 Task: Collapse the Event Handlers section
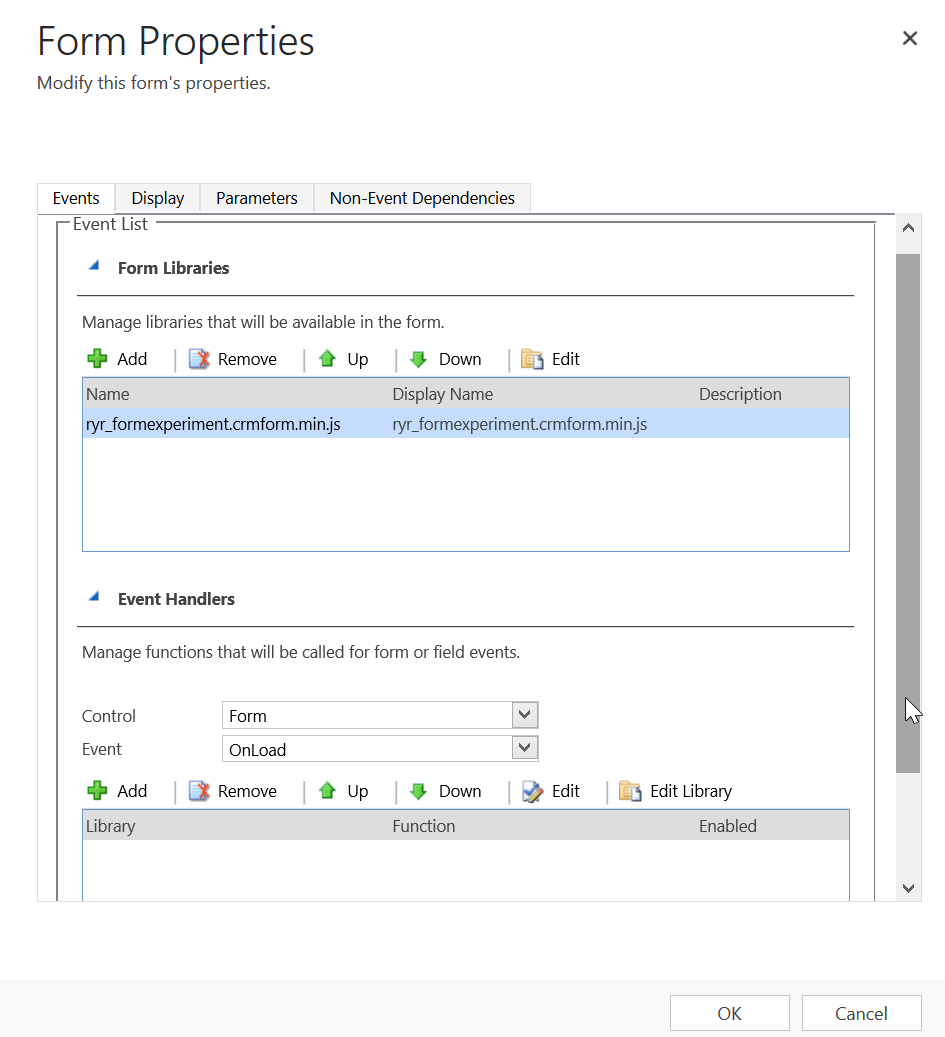coord(94,598)
